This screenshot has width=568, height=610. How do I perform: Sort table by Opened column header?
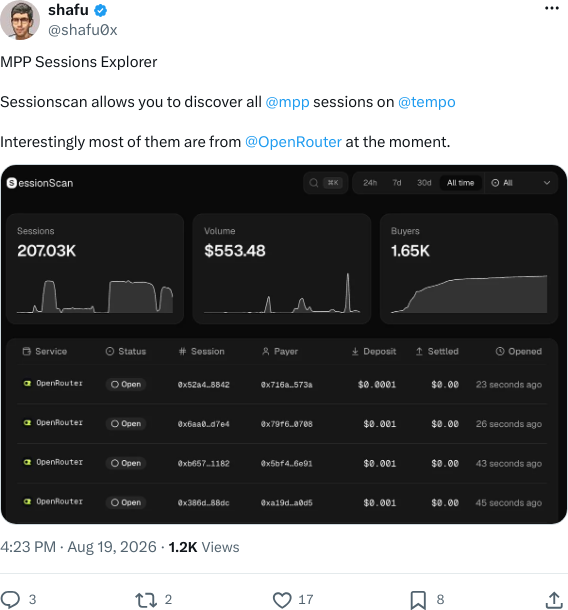tap(519, 351)
